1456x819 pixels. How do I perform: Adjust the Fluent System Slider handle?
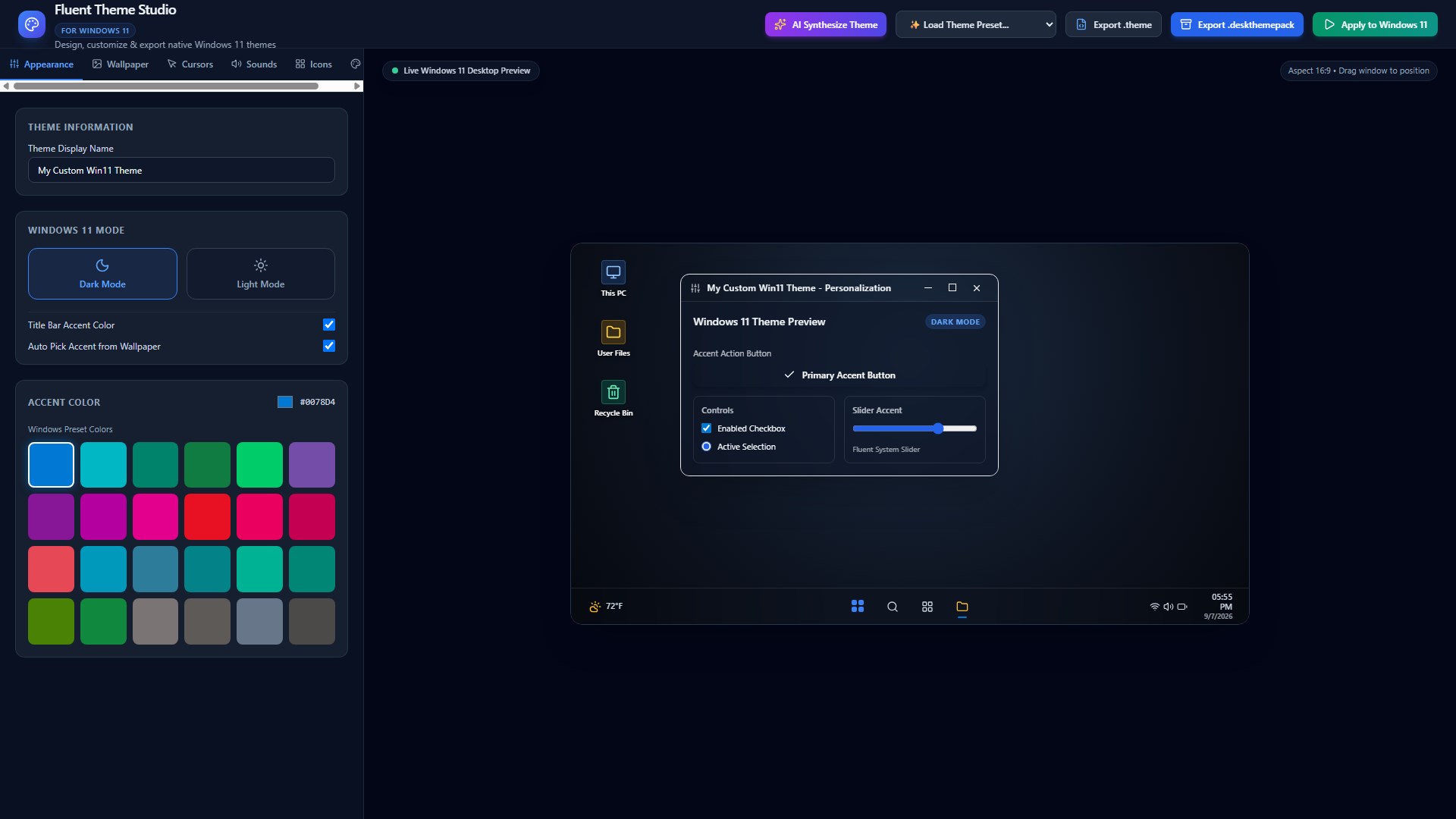tap(938, 428)
